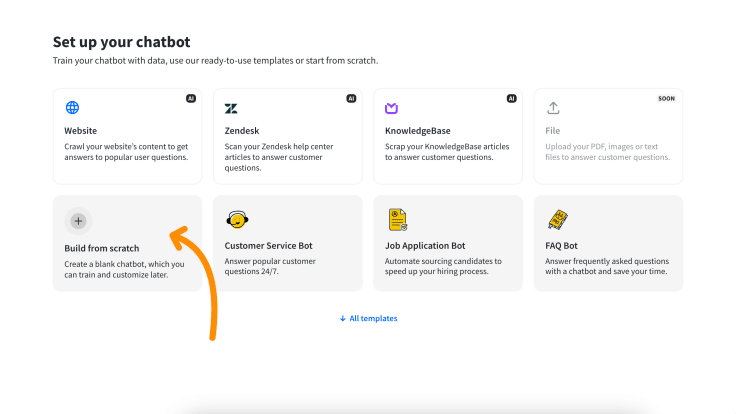Viewport: 736px width, 414px height.
Task: Click the File upload icon
Action: 553,108
